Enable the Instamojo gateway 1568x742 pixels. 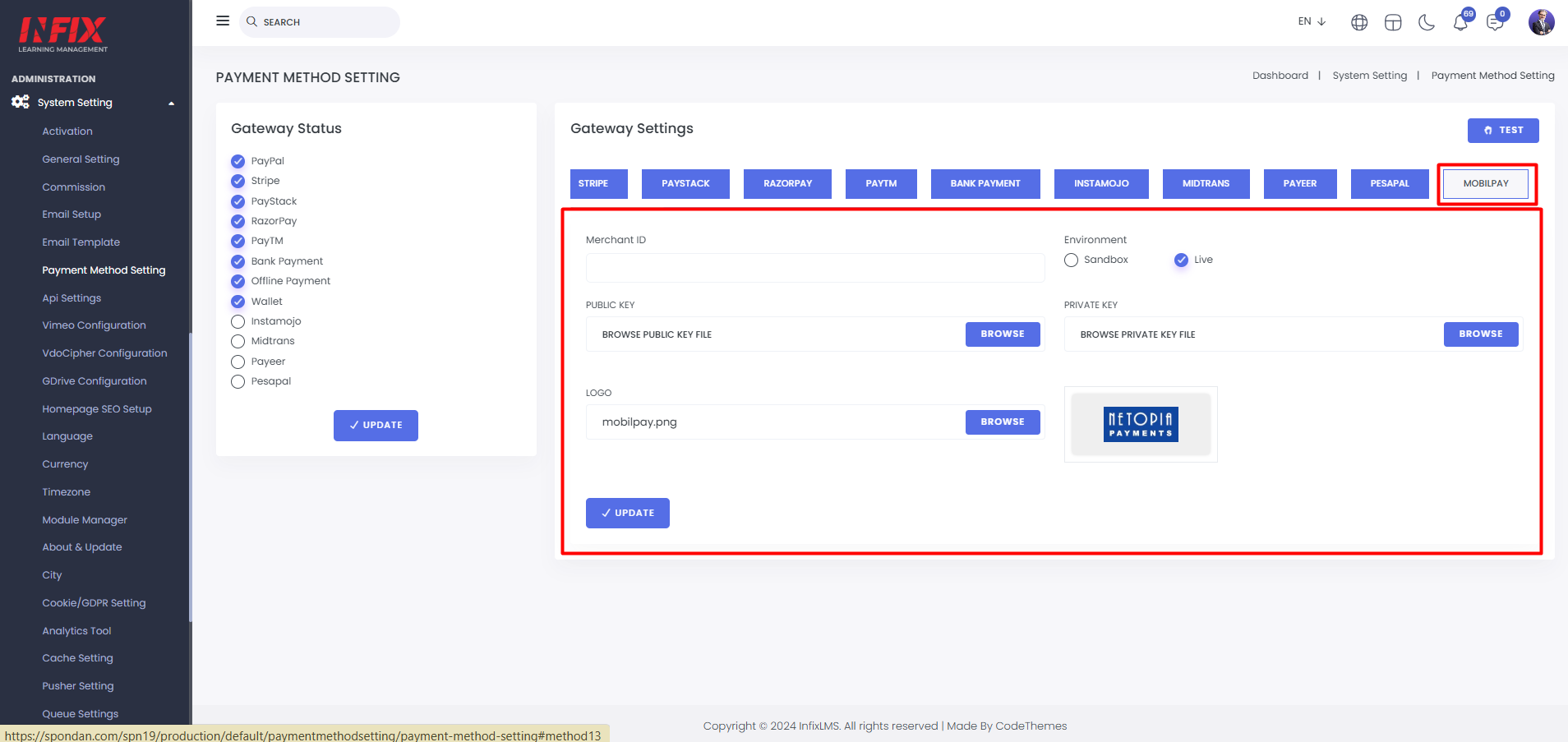pos(238,321)
